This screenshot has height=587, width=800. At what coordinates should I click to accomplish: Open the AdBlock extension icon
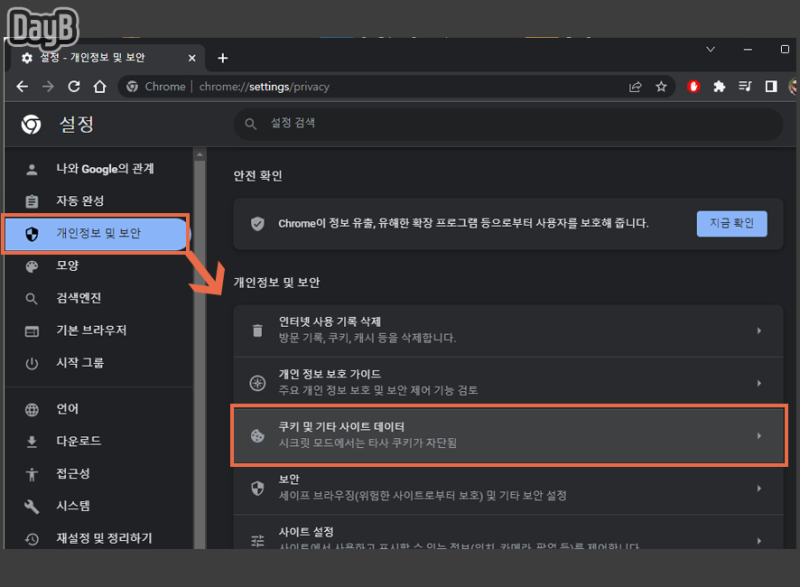pos(693,87)
